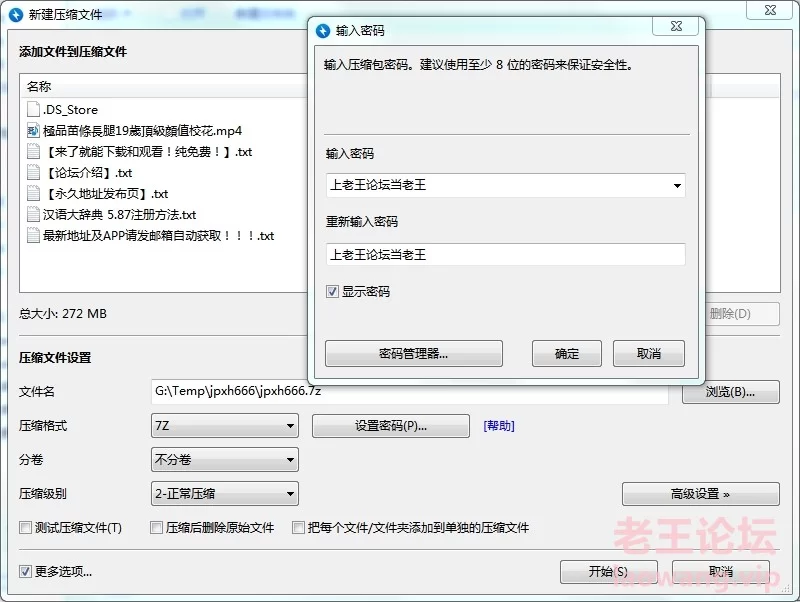Select 【永久地址发布页】.txt in the list

coord(106,193)
